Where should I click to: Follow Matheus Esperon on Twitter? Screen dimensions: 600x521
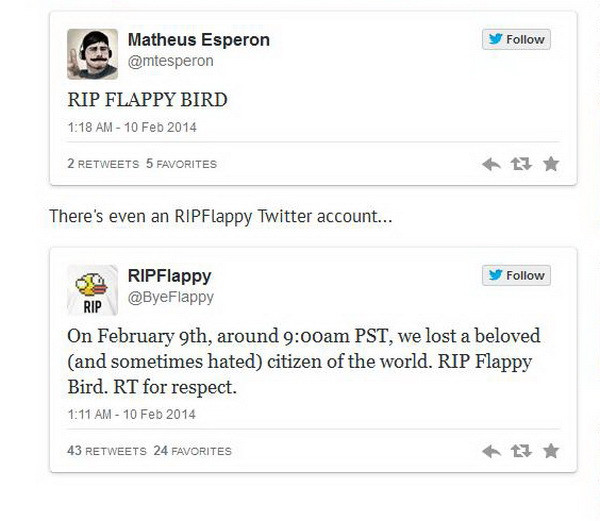(516, 40)
